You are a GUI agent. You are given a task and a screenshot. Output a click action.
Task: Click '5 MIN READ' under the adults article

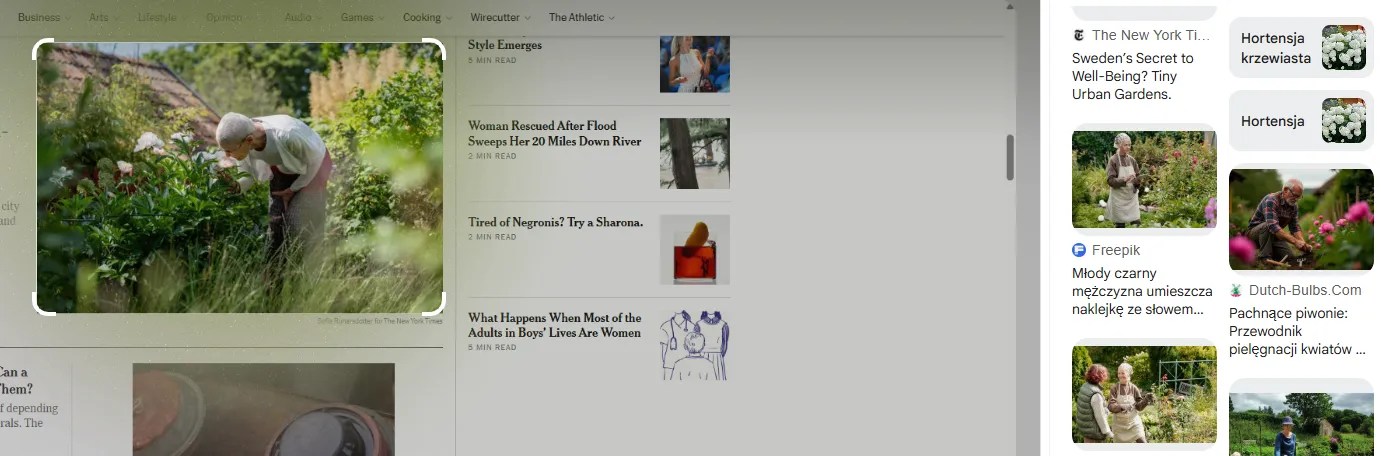[x=493, y=347]
